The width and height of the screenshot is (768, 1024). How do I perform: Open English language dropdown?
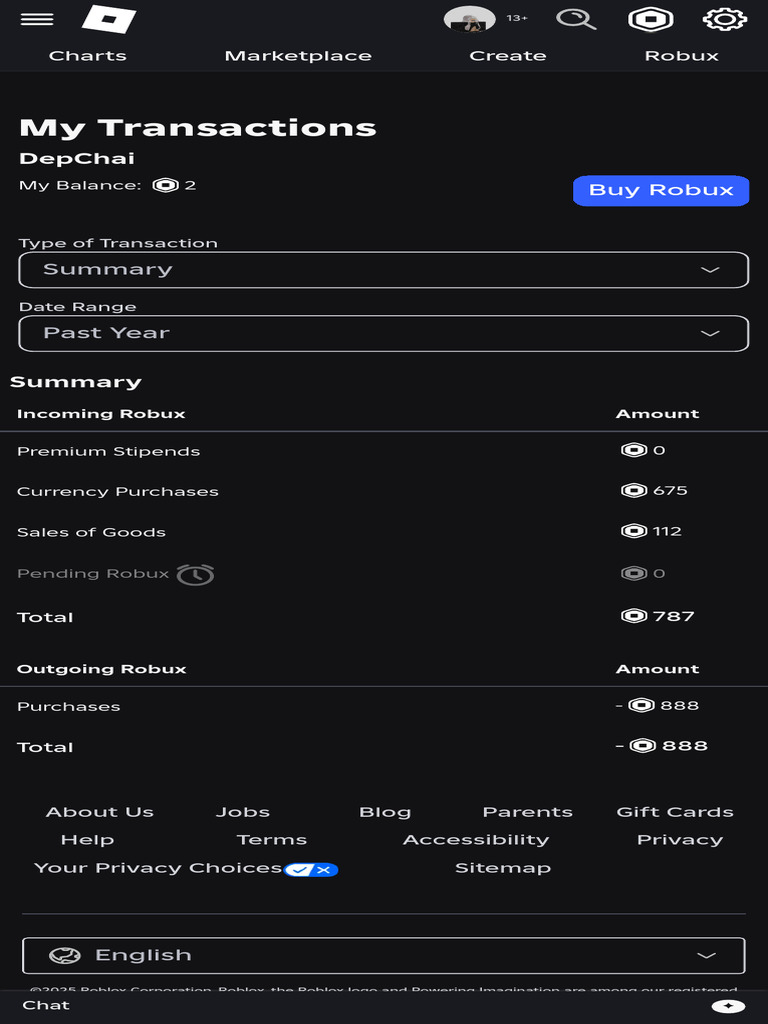(x=383, y=956)
